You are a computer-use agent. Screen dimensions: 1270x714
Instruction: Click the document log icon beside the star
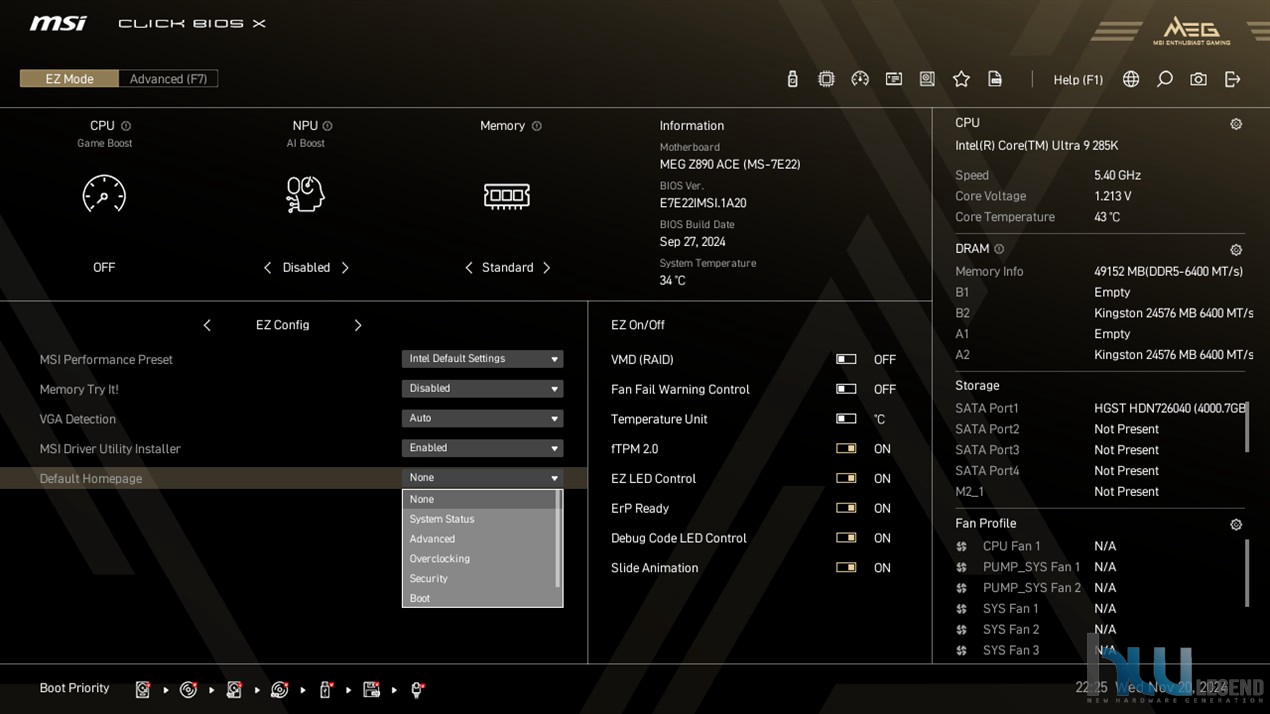click(x=995, y=79)
